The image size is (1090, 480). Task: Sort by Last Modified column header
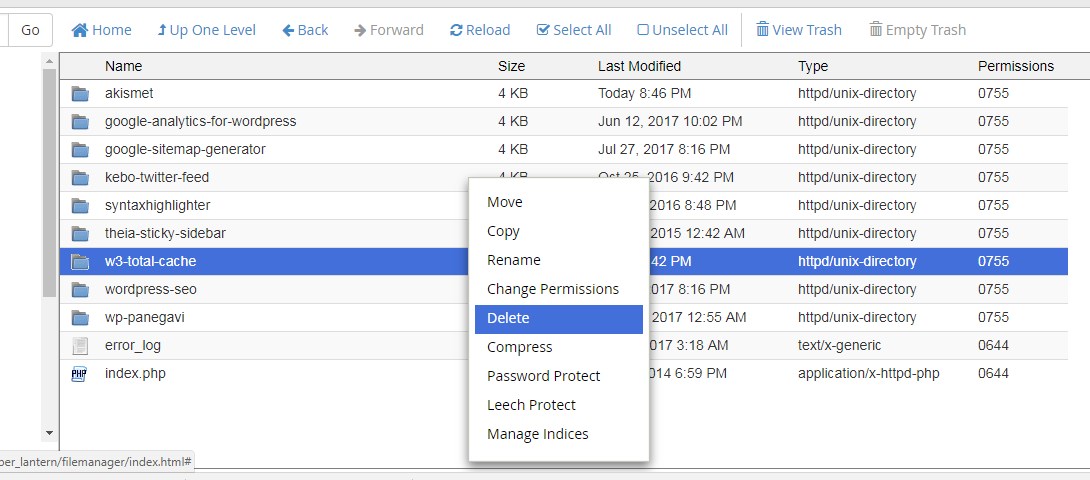pos(639,67)
